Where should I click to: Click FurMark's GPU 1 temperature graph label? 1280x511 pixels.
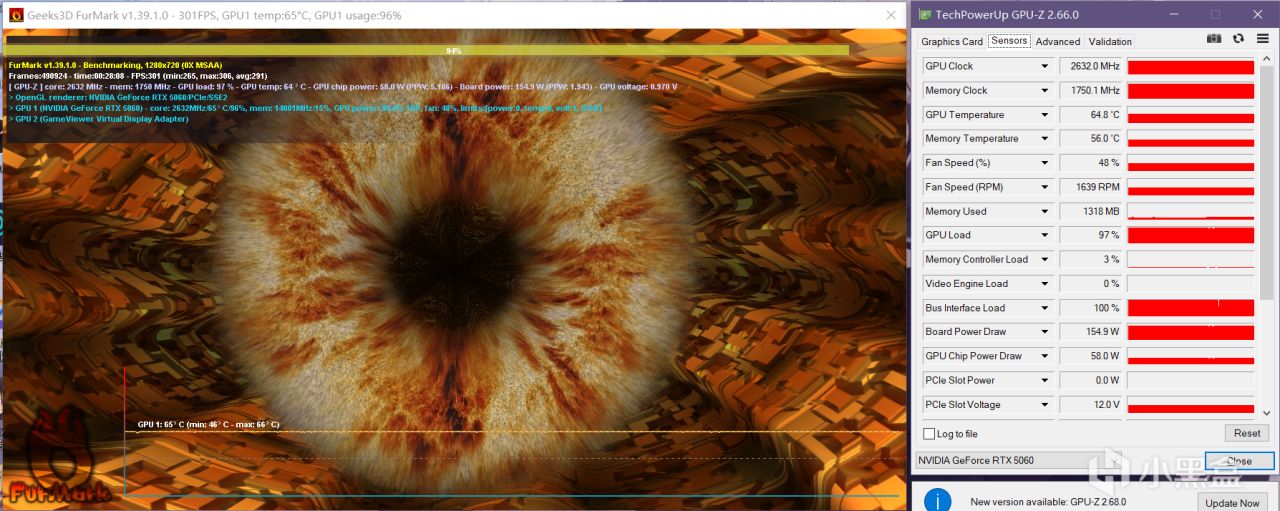tap(208, 424)
